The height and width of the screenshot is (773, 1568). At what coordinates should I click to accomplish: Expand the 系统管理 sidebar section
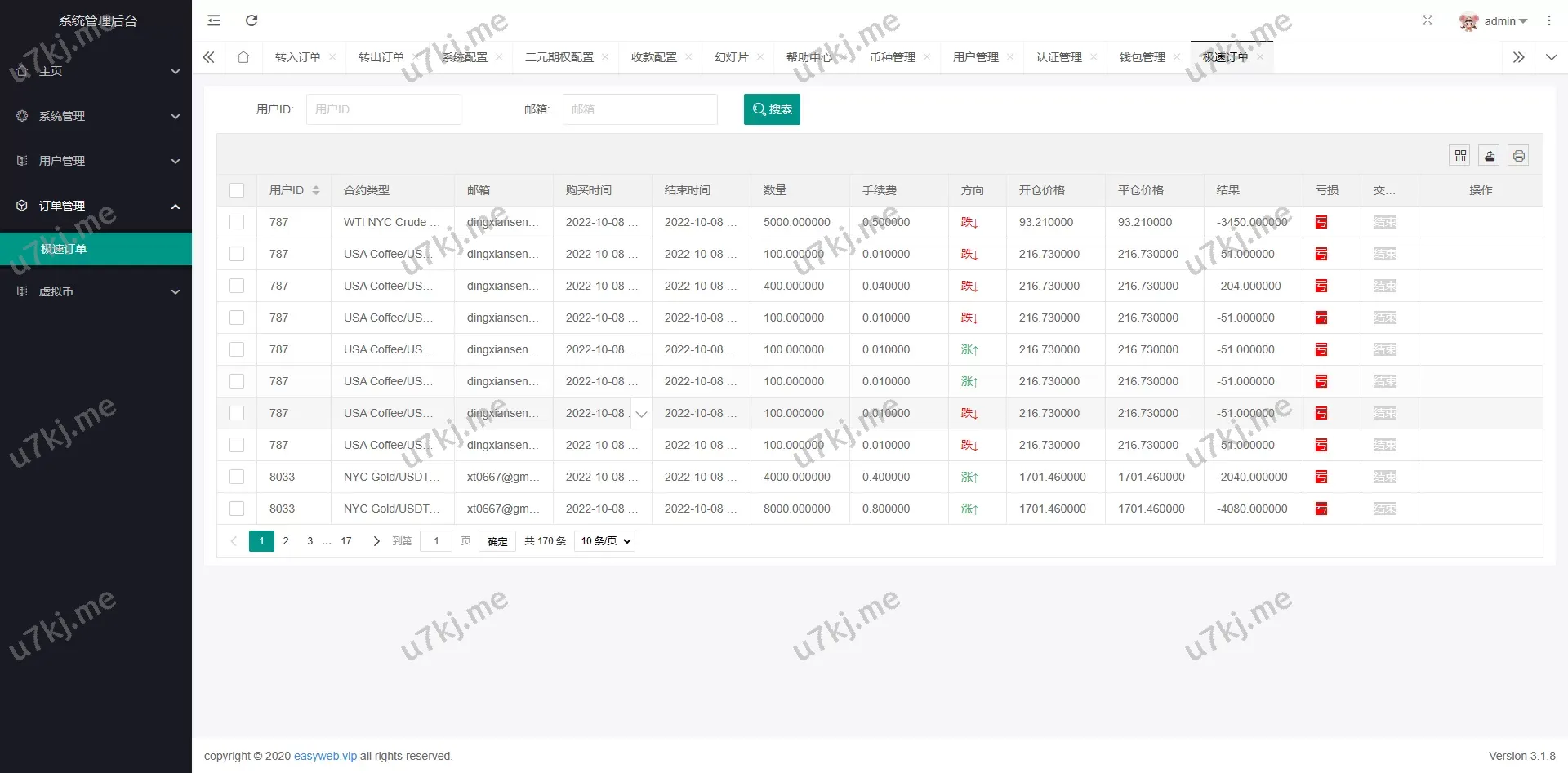tap(96, 116)
